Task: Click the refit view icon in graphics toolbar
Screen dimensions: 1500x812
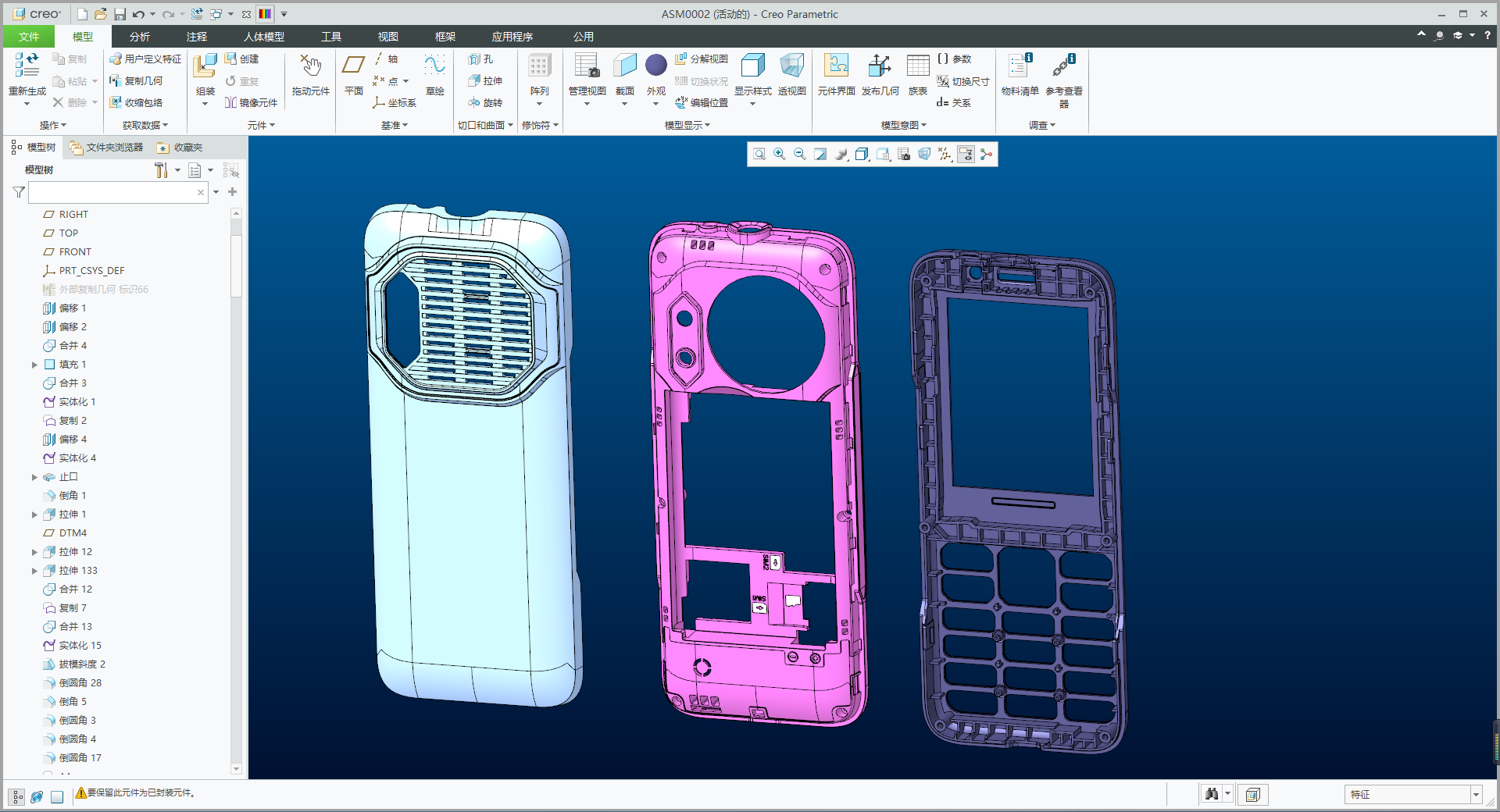Action: click(759, 155)
